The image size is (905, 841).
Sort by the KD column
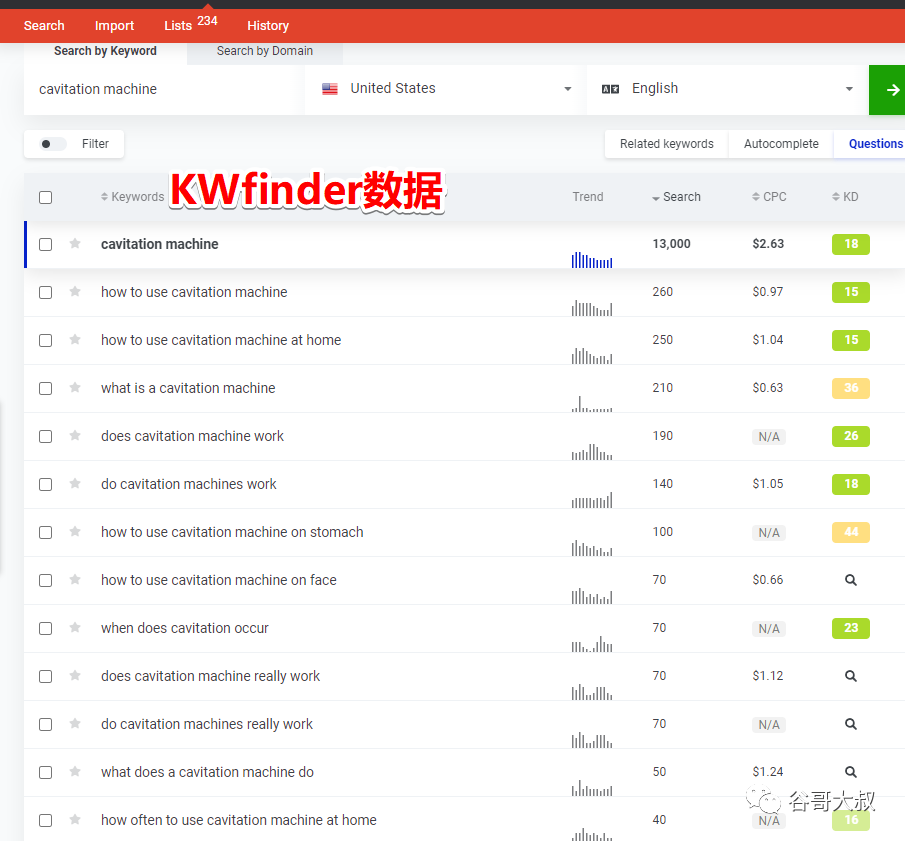point(845,197)
